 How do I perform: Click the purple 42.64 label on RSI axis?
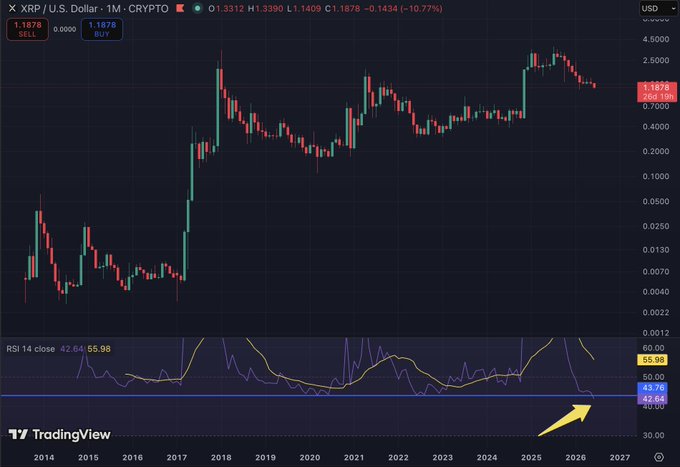point(653,398)
